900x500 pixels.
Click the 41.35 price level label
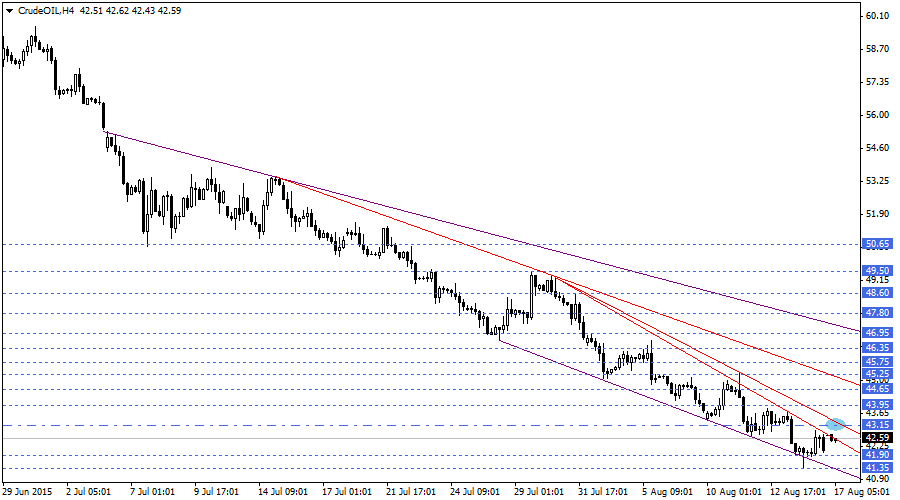click(877, 468)
